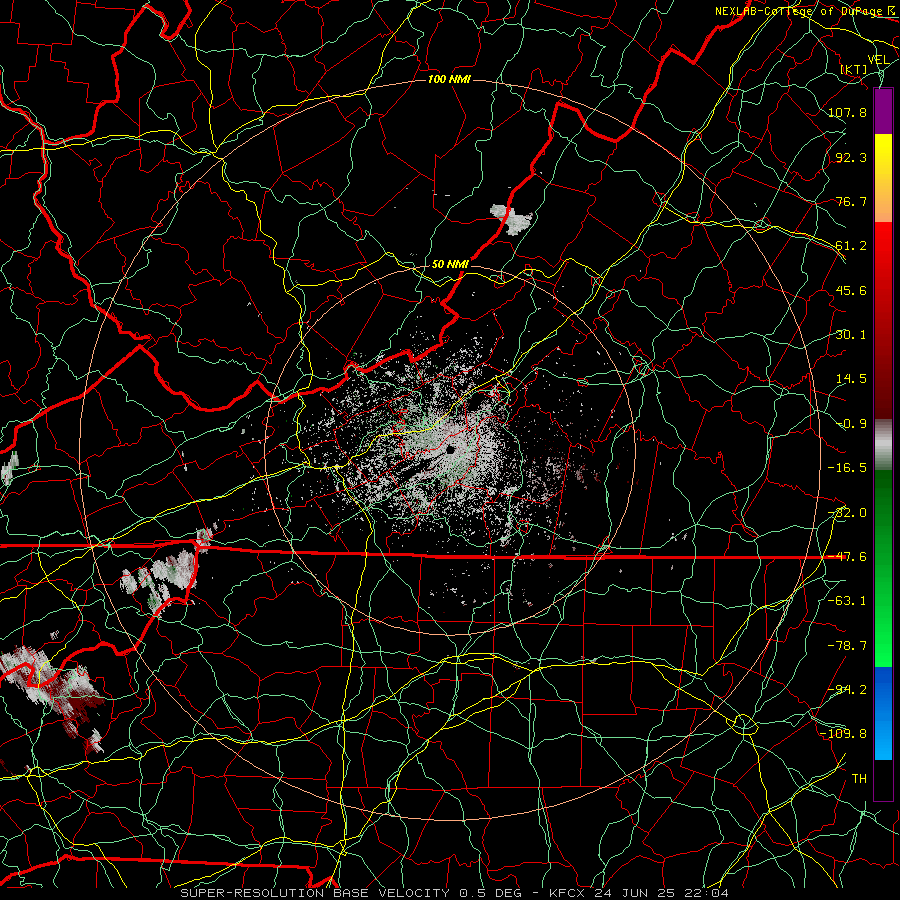This screenshot has height=900, width=900.
Task: Pick the green inbound segment of color bar
Action: pos(883,568)
